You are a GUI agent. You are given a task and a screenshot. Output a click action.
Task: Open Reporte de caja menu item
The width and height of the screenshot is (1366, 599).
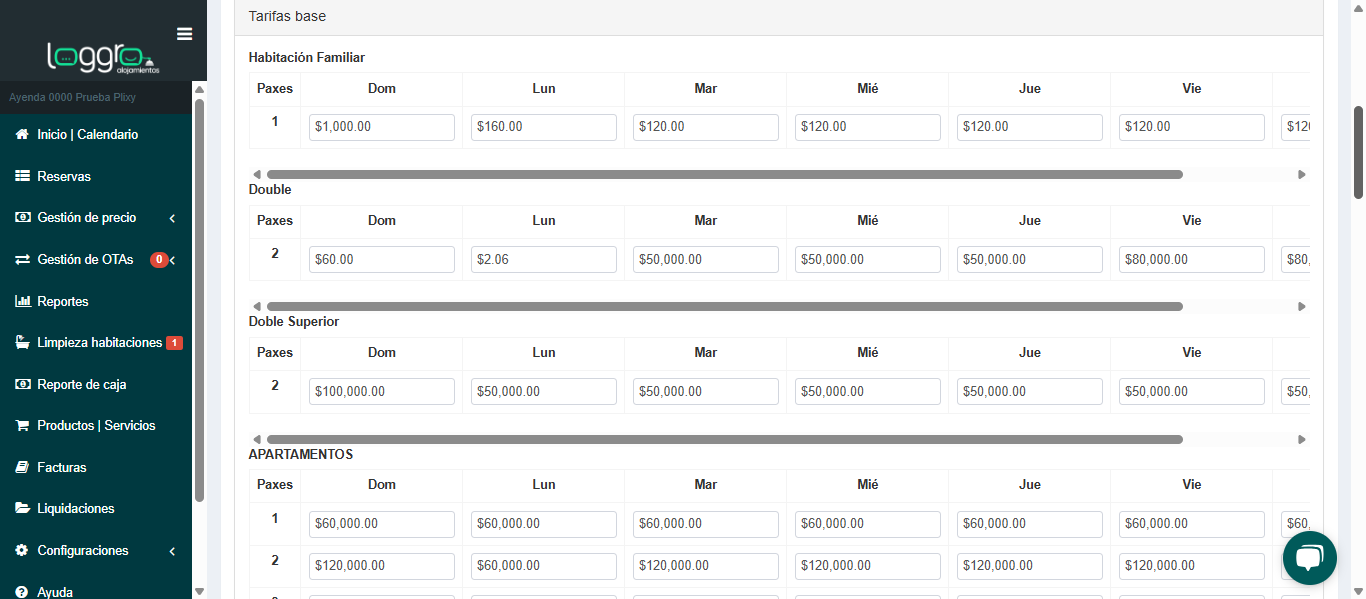coord(81,384)
